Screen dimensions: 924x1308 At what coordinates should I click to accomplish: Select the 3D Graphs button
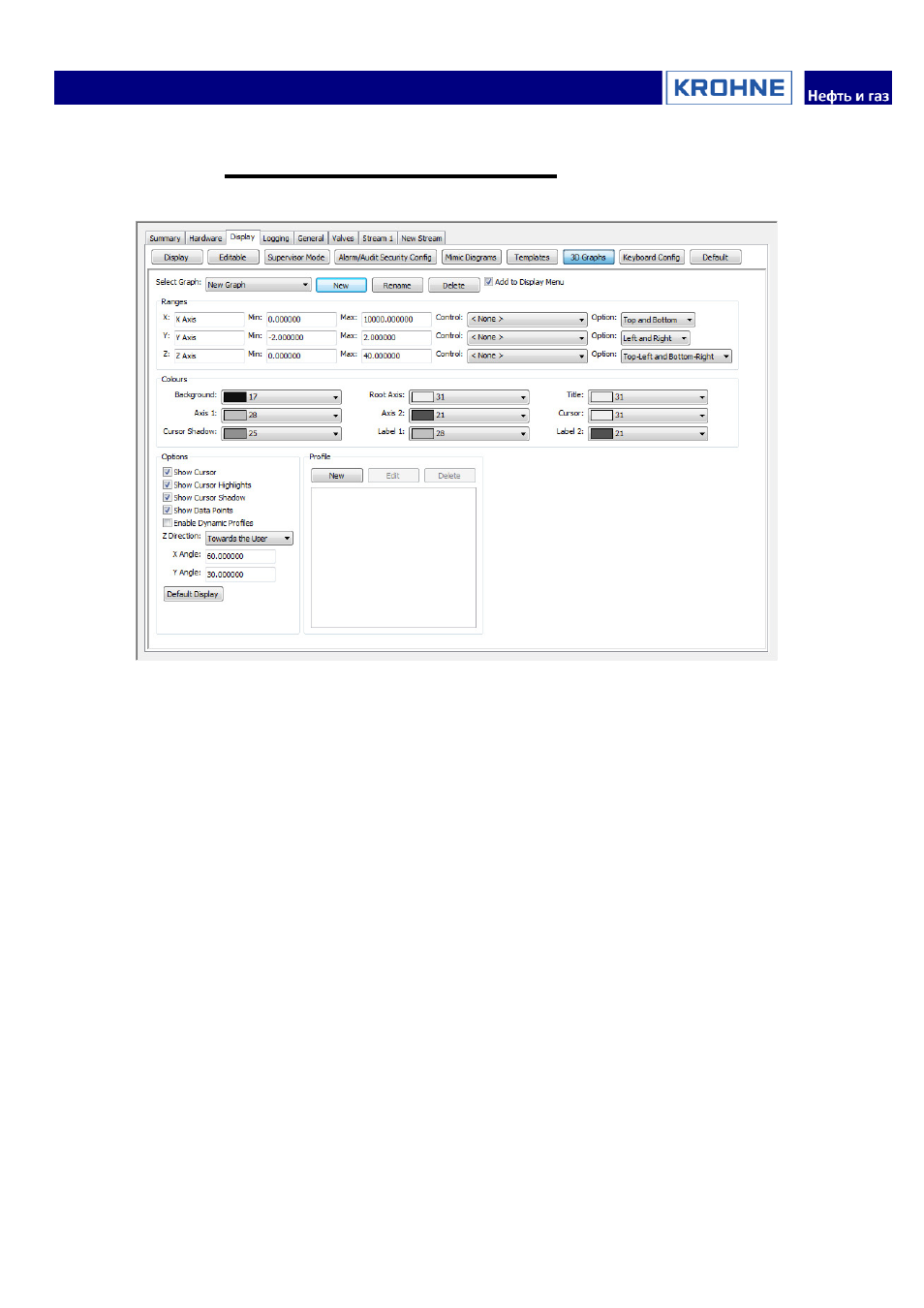point(588,258)
